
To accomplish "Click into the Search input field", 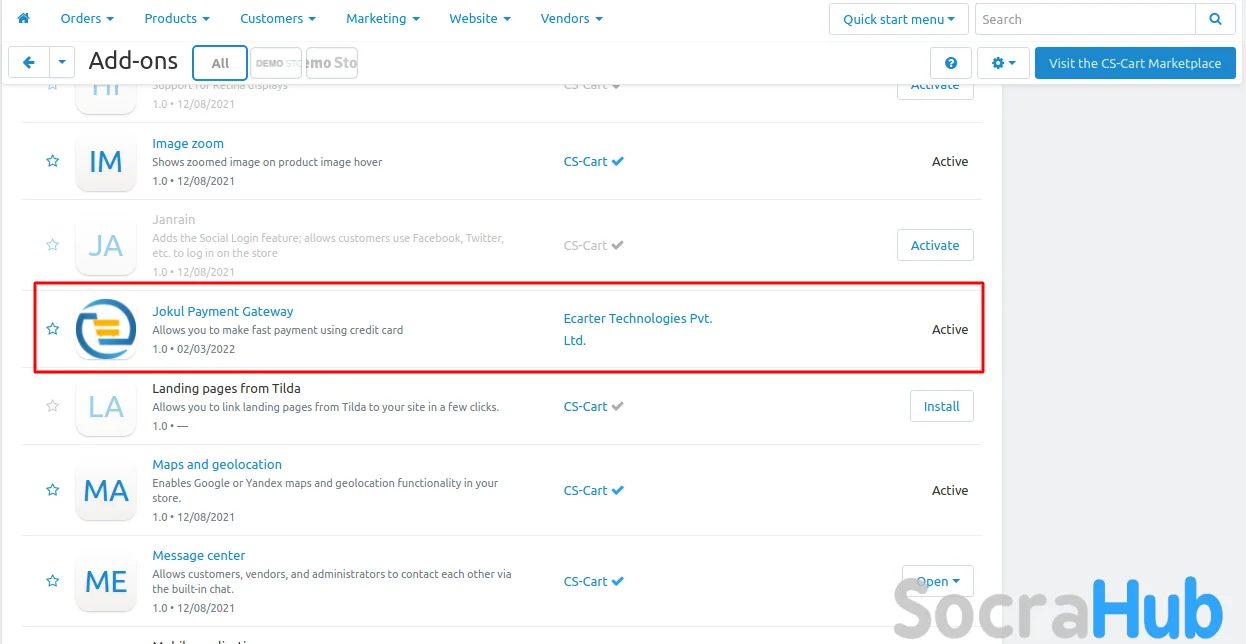I will click(x=1085, y=19).
